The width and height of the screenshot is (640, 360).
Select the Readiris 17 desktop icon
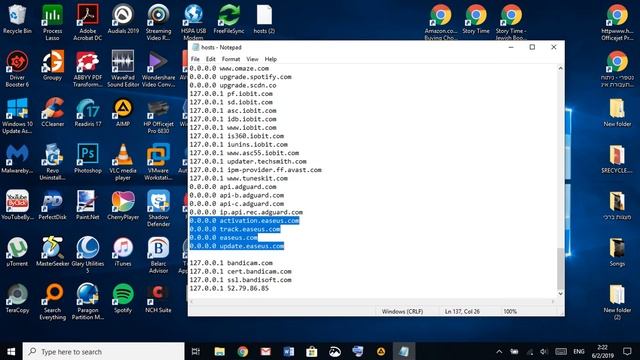(87, 112)
